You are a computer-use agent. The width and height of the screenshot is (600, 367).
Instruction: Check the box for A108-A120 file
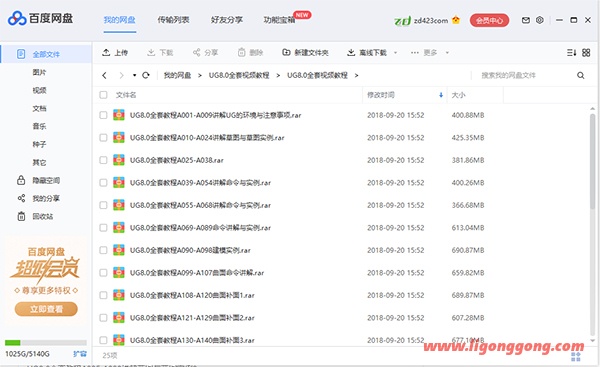(103, 295)
